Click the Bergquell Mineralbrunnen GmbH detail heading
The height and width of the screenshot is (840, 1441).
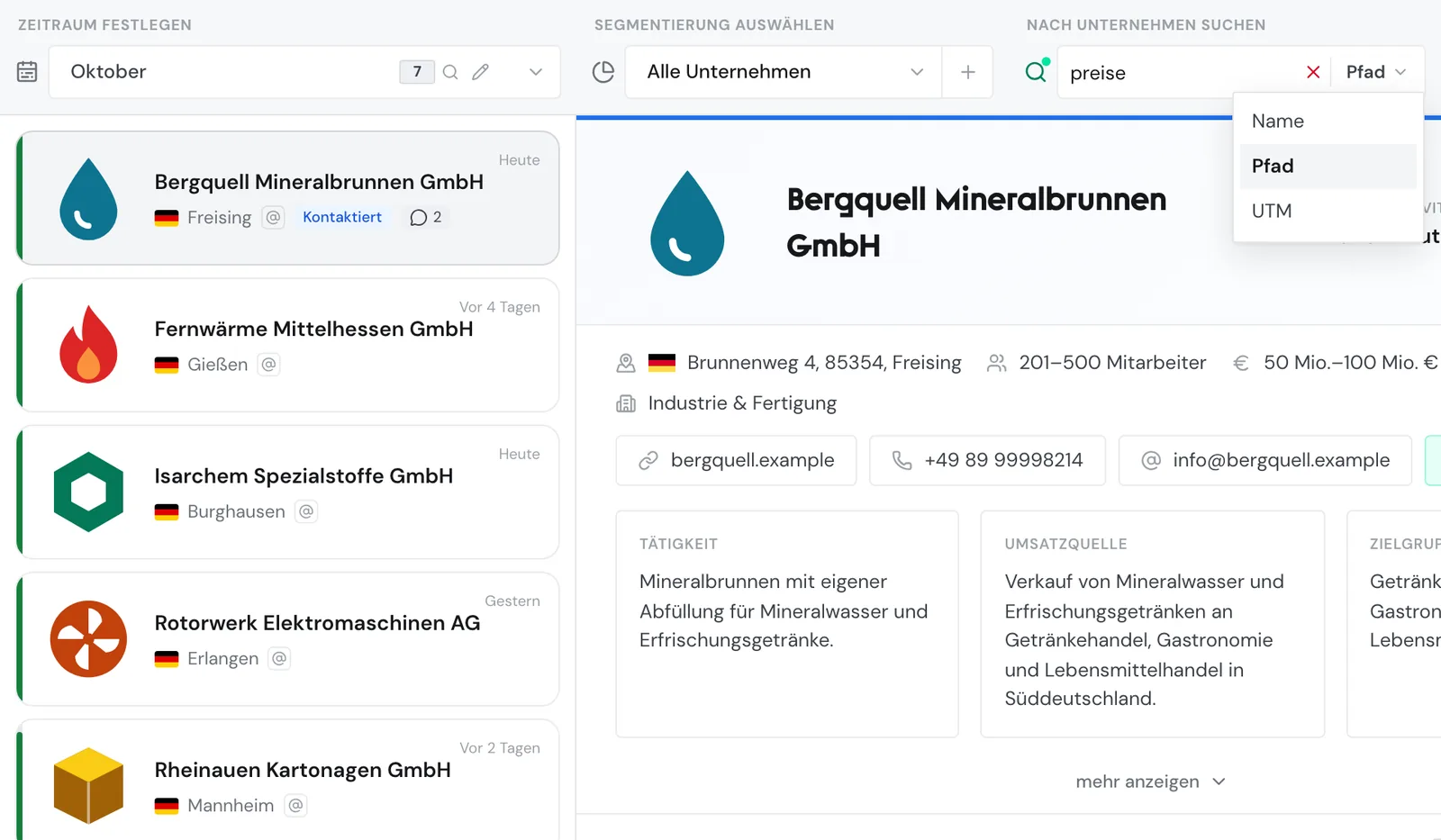(x=976, y=222)
